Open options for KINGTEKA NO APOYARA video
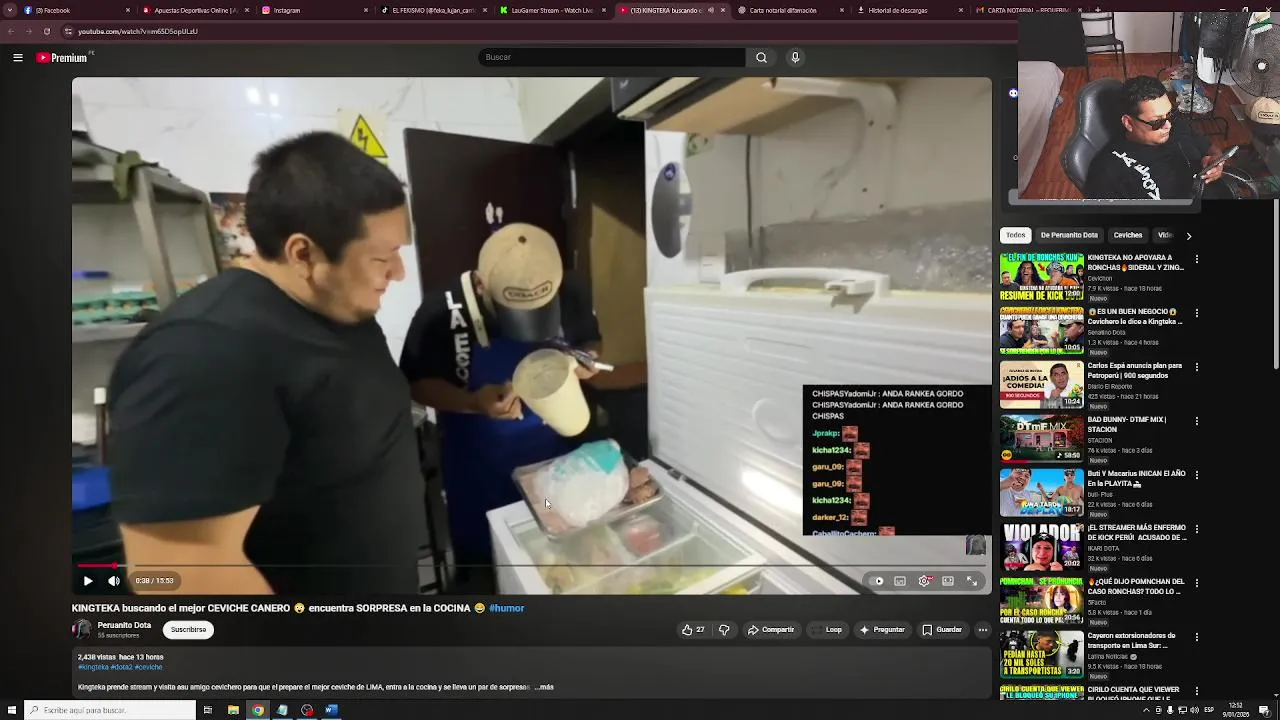This screenshot has width=1280, height=720. [x=1196, y=259]
